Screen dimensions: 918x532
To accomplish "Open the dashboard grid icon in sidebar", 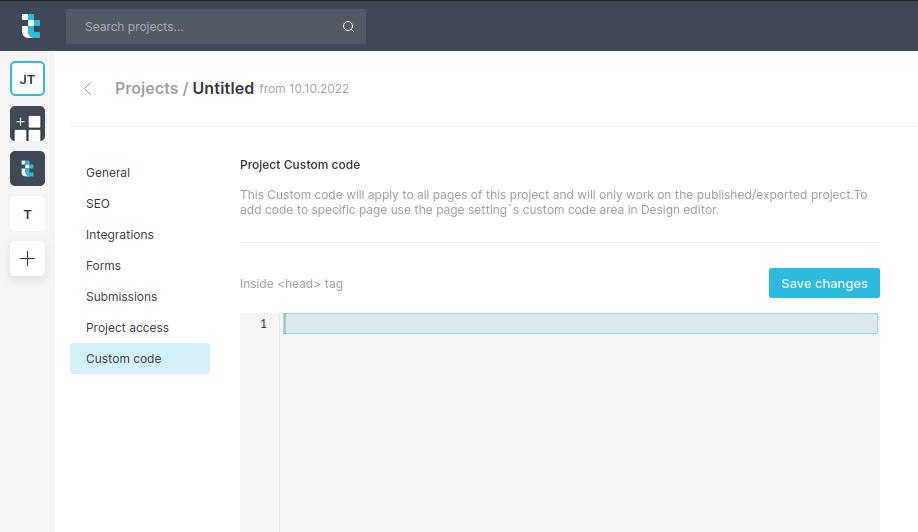I will 27,124.
